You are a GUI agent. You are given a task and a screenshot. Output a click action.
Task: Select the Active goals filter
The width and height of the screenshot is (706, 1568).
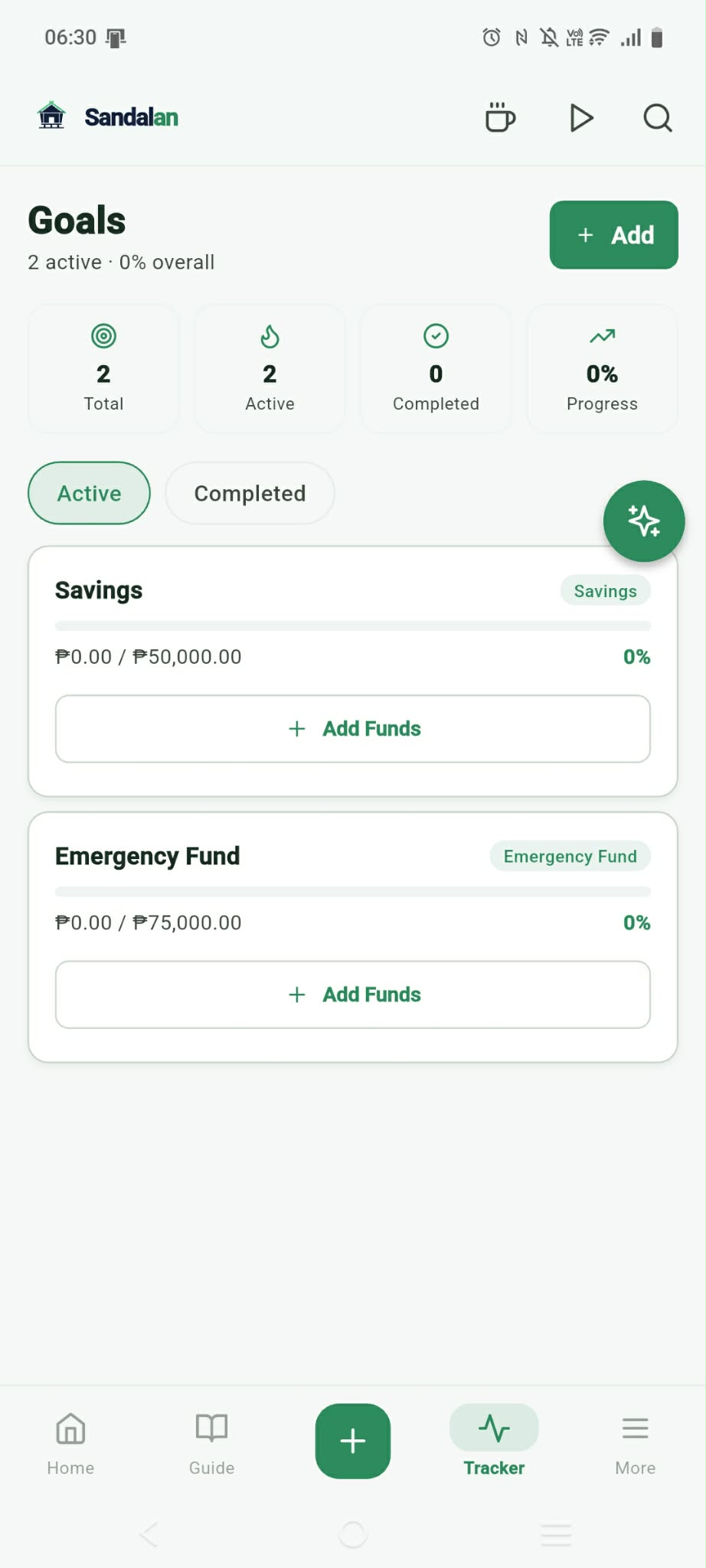tap(90, 493)
